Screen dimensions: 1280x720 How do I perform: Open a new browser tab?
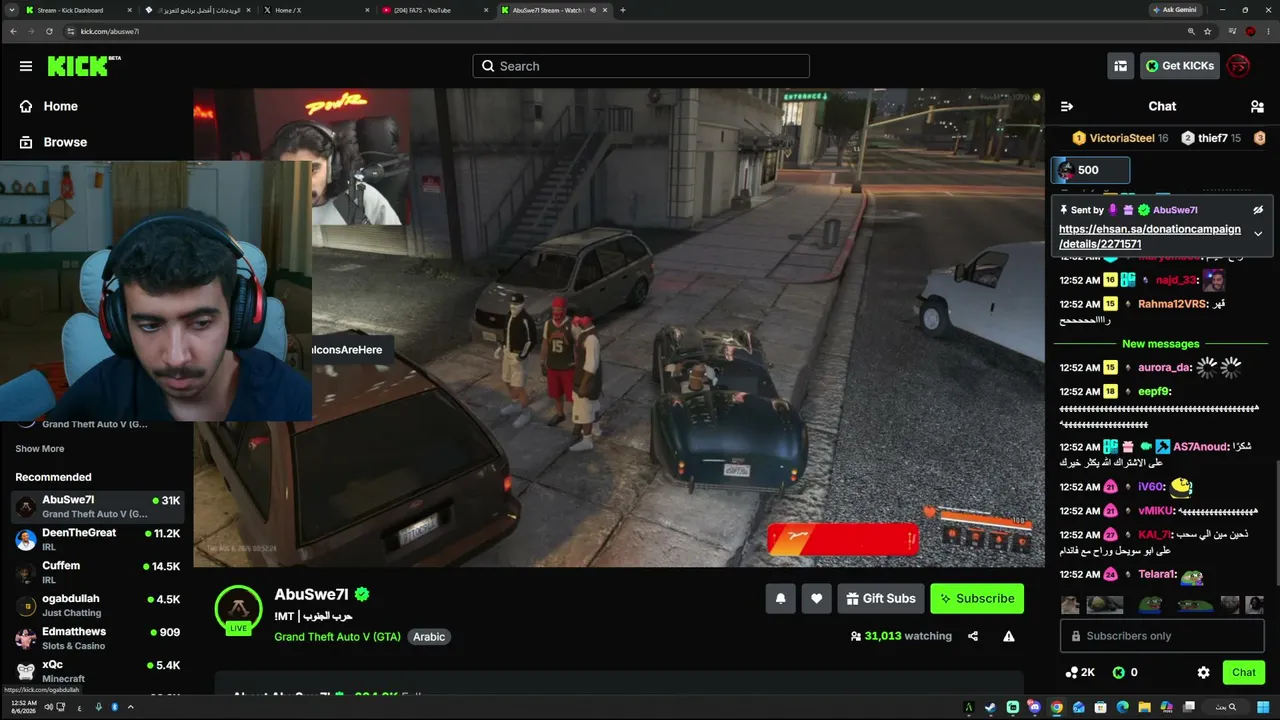(x=623, y=10)
